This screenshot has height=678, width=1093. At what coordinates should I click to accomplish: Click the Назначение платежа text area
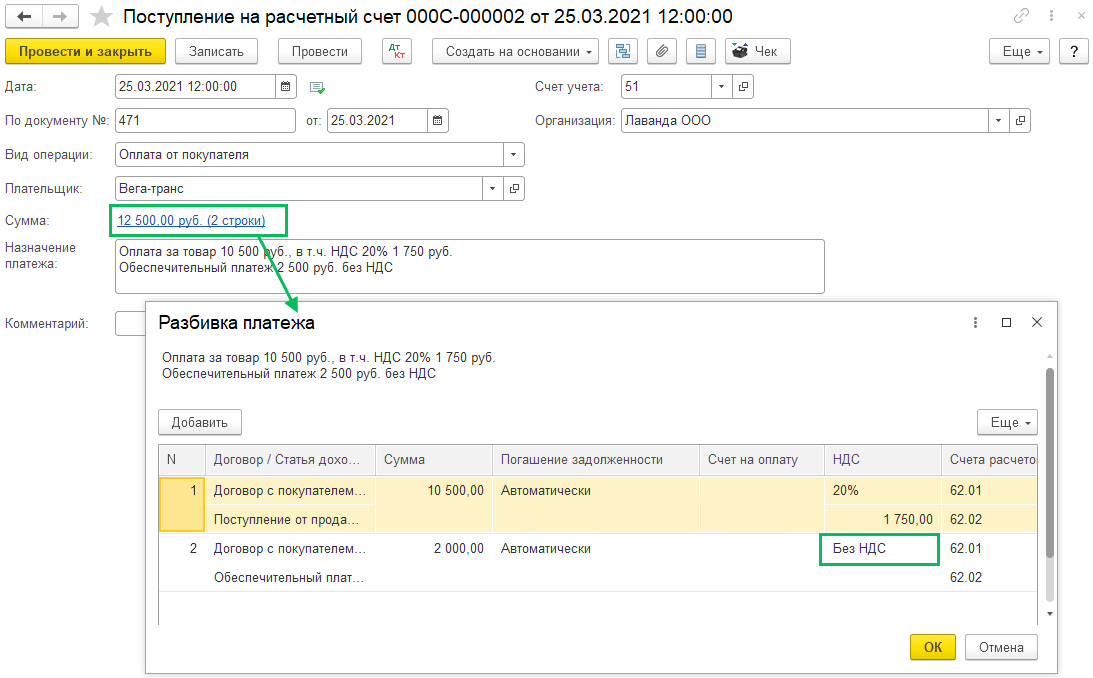[470, 266]
